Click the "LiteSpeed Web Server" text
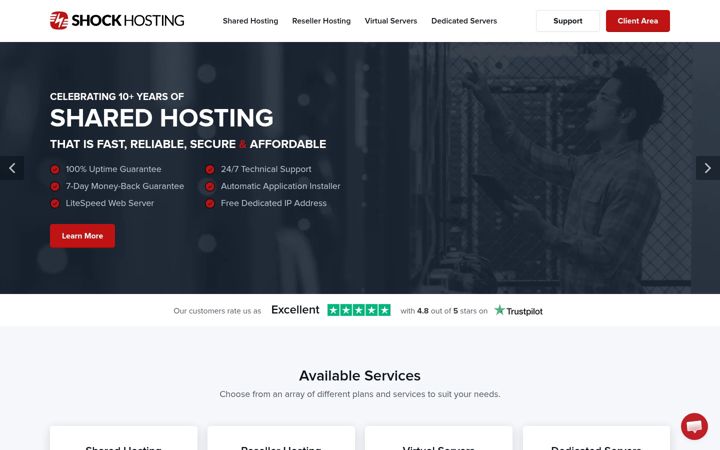This screenshot has width=720, height=450. coord(110,203)
